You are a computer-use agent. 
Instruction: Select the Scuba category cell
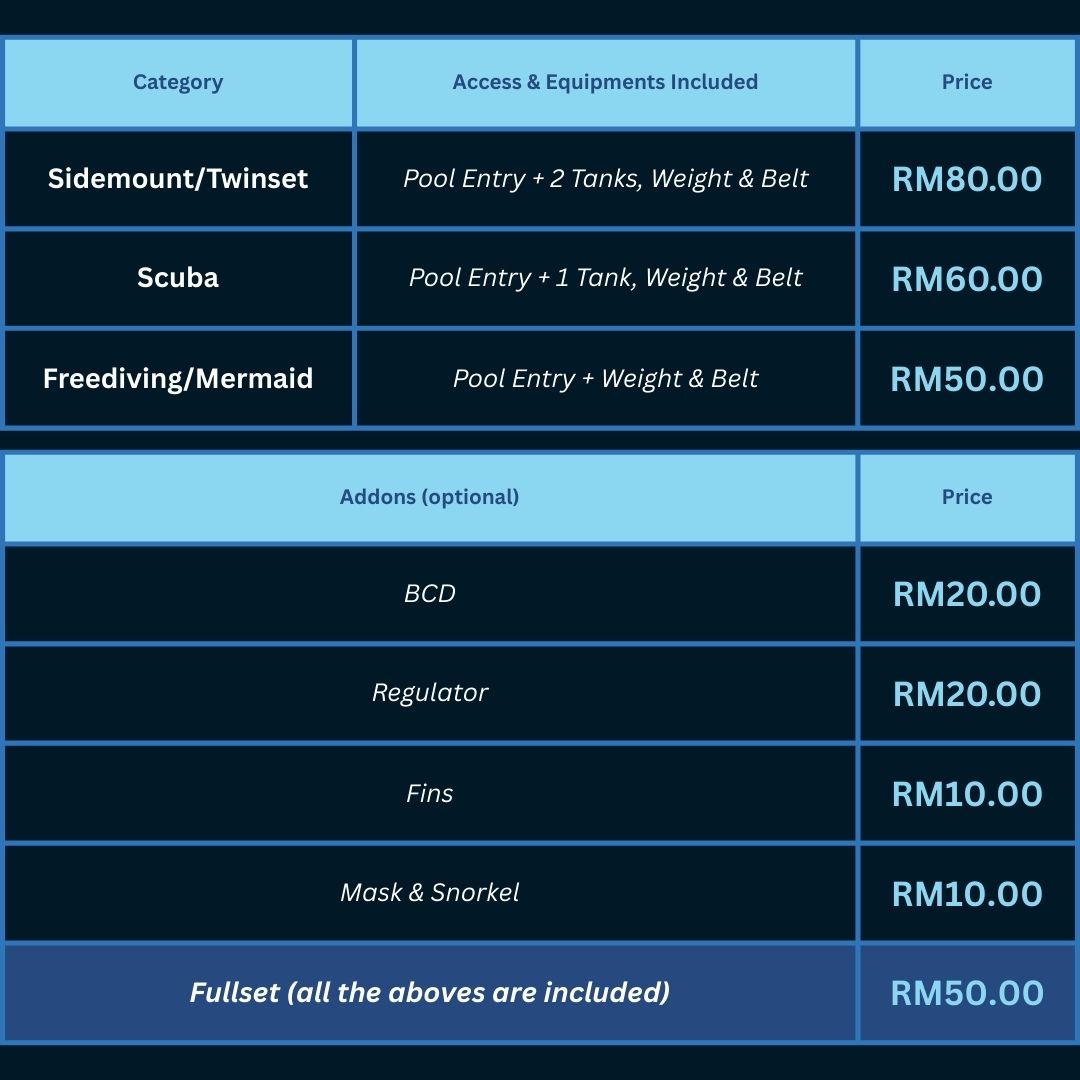coord(178,278)
